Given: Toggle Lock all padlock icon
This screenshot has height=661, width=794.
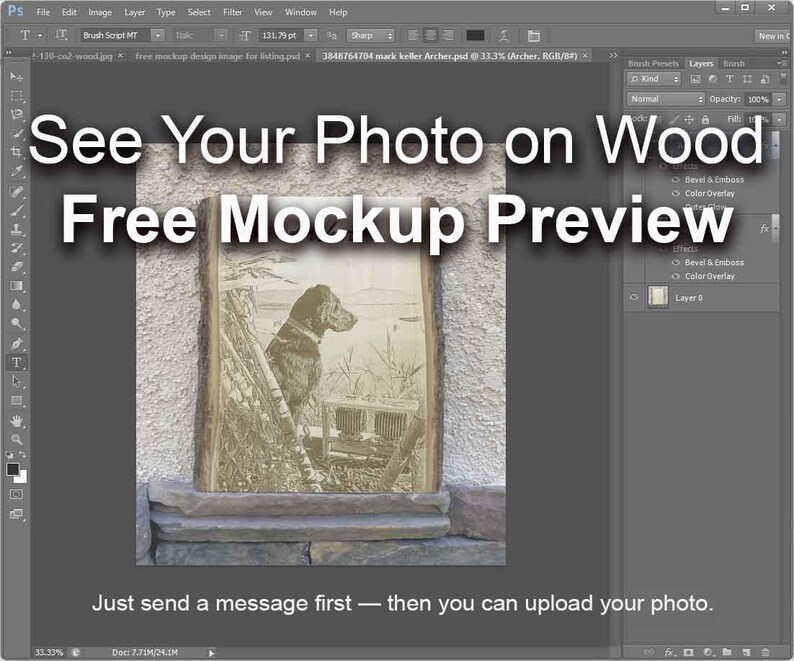Looking at the screenshot, I should pyautogui.click(x=705, y=120).
